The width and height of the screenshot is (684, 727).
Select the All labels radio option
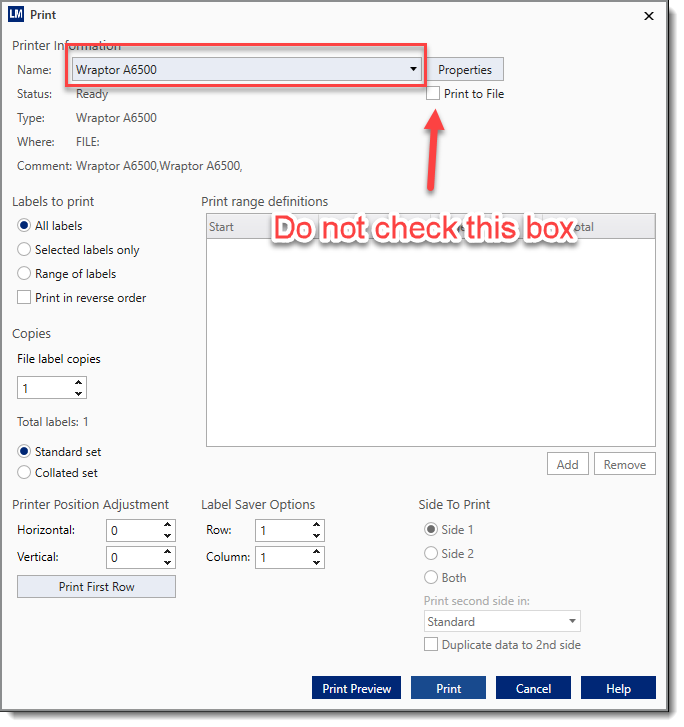pyautogui.click(x=25, y=226)
